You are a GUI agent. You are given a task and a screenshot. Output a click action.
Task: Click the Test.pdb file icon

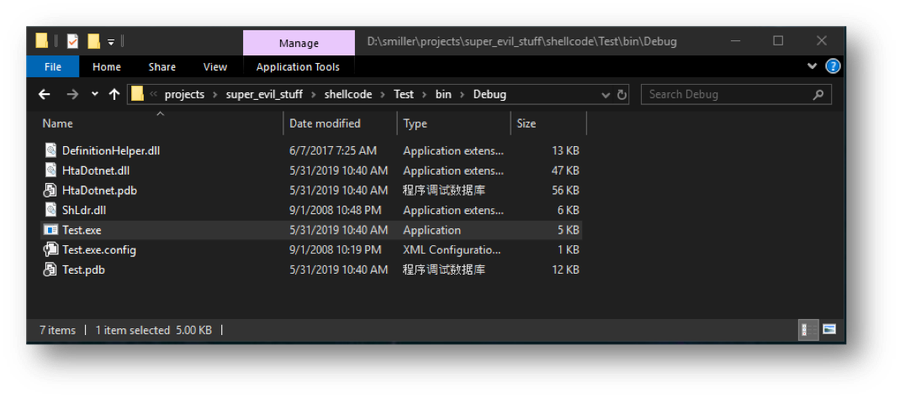pyautogui.click(x=52, y=269)
